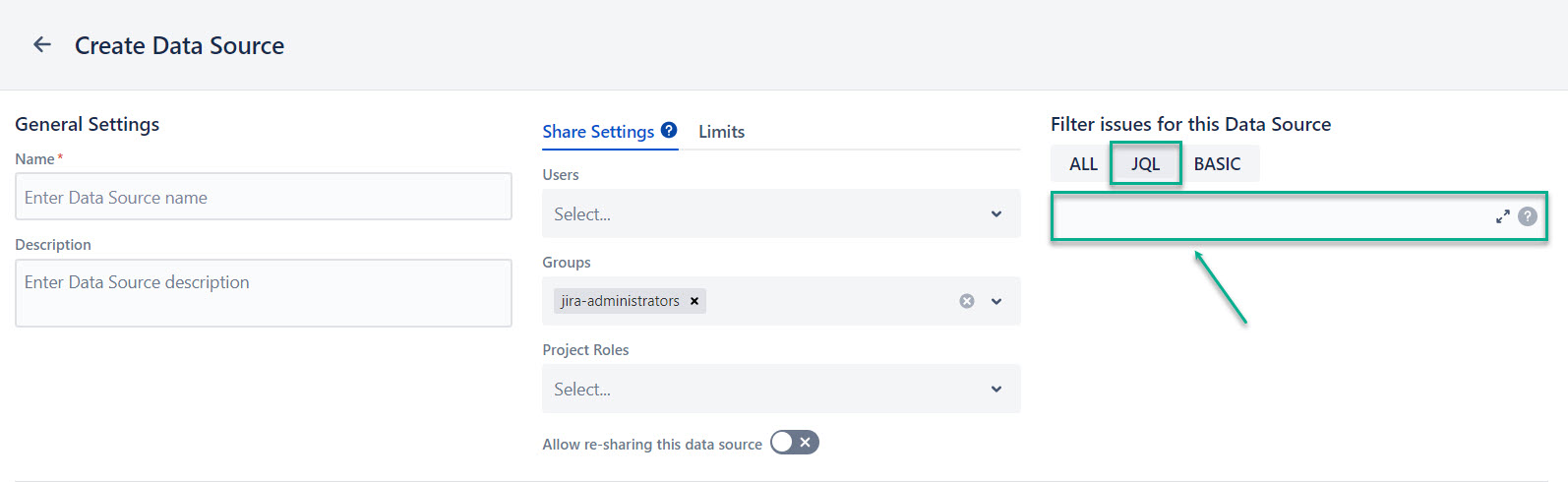This screenshot has width=1568, height=482.
Task: Click into the Description text area
Action: tap(263, 293)
